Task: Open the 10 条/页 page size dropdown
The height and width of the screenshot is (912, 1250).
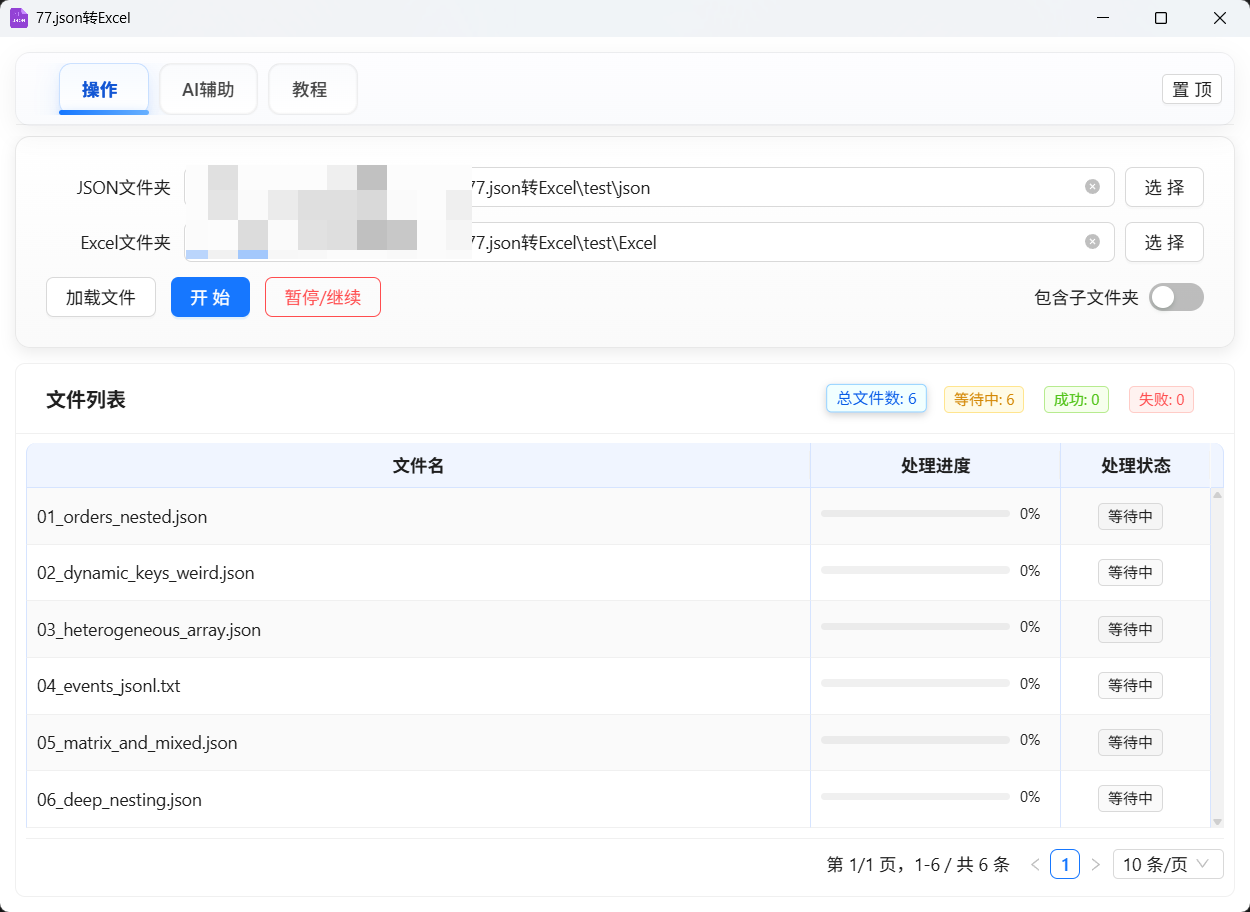Action: pos(1167,864)
